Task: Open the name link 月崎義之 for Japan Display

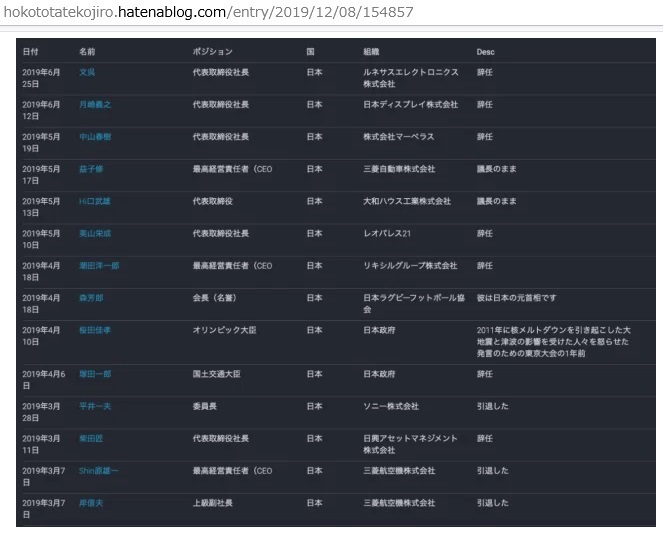Action: [x=95, y=104]
